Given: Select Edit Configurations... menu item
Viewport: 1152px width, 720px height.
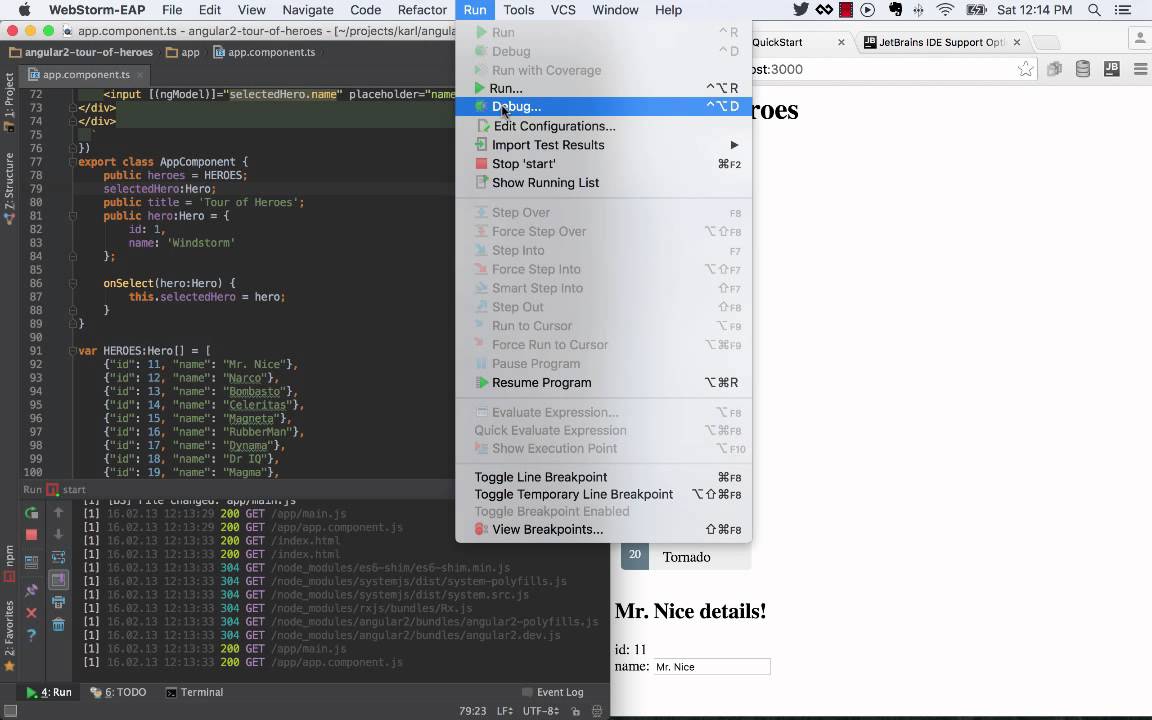Looking at the screenshot, I should (604, 126).
